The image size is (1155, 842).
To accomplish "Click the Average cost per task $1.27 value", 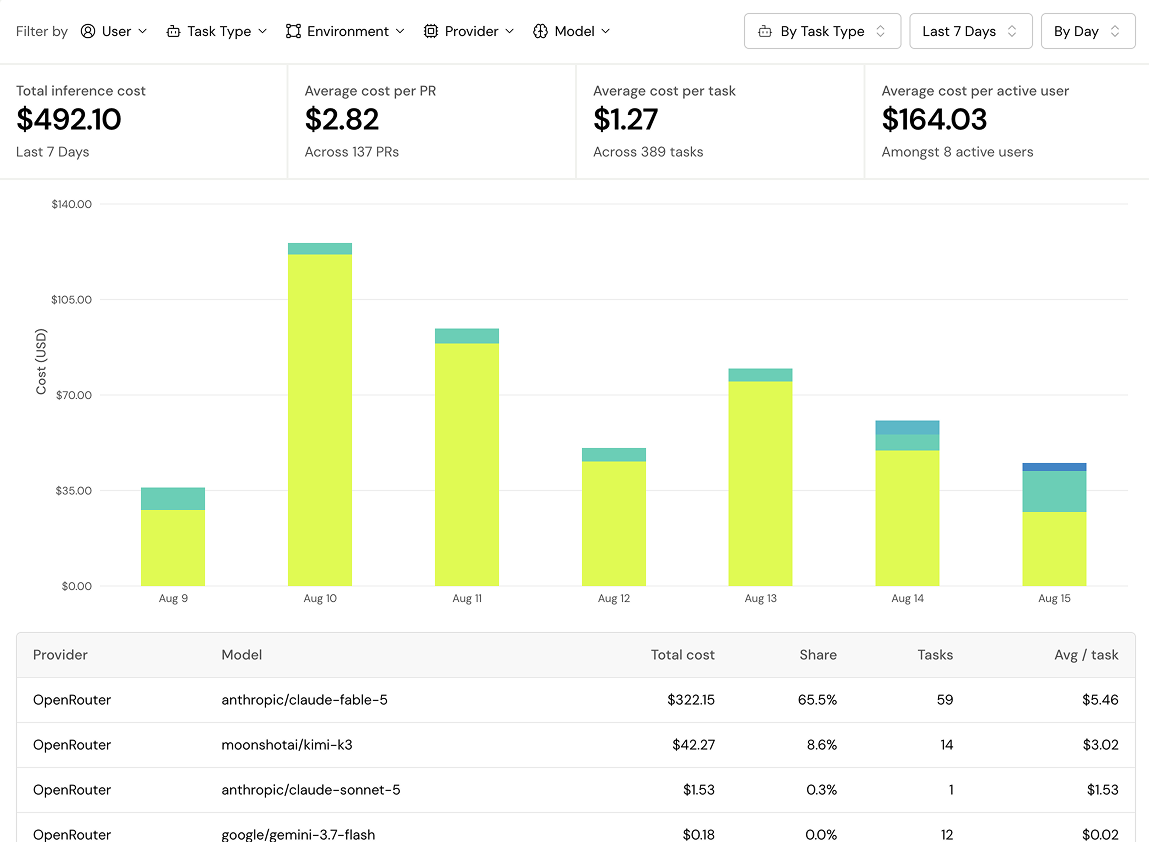I will coord(625,119).
